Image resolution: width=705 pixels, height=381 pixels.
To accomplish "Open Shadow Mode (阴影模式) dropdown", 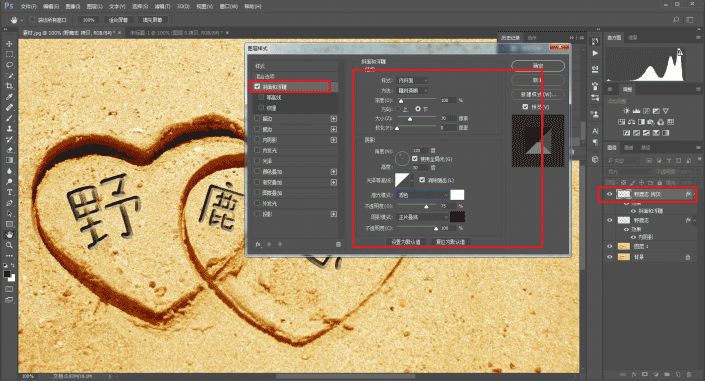I will tap(422, 217).
